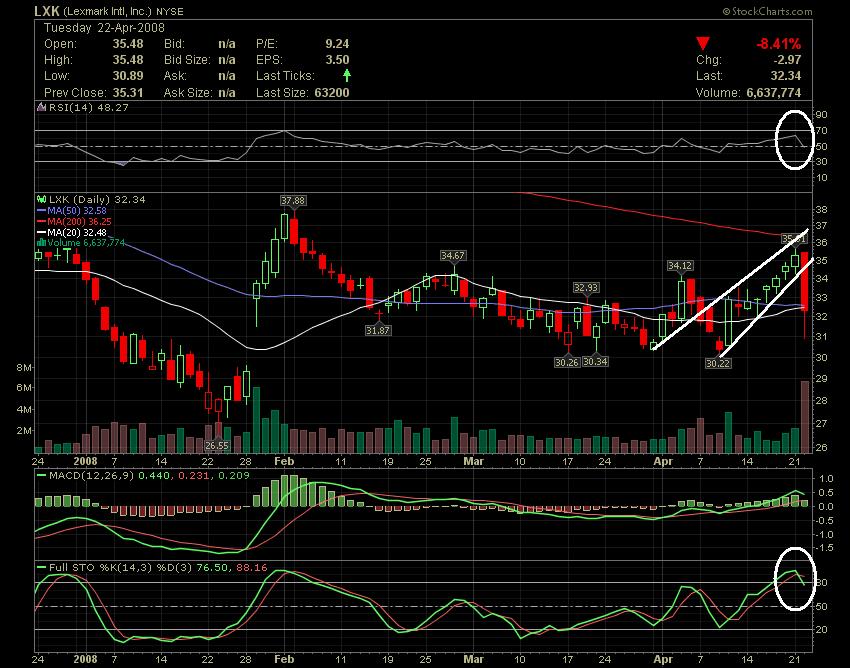
Task: Click the 70 mark on the RSI axis
Action: [821, 131]
